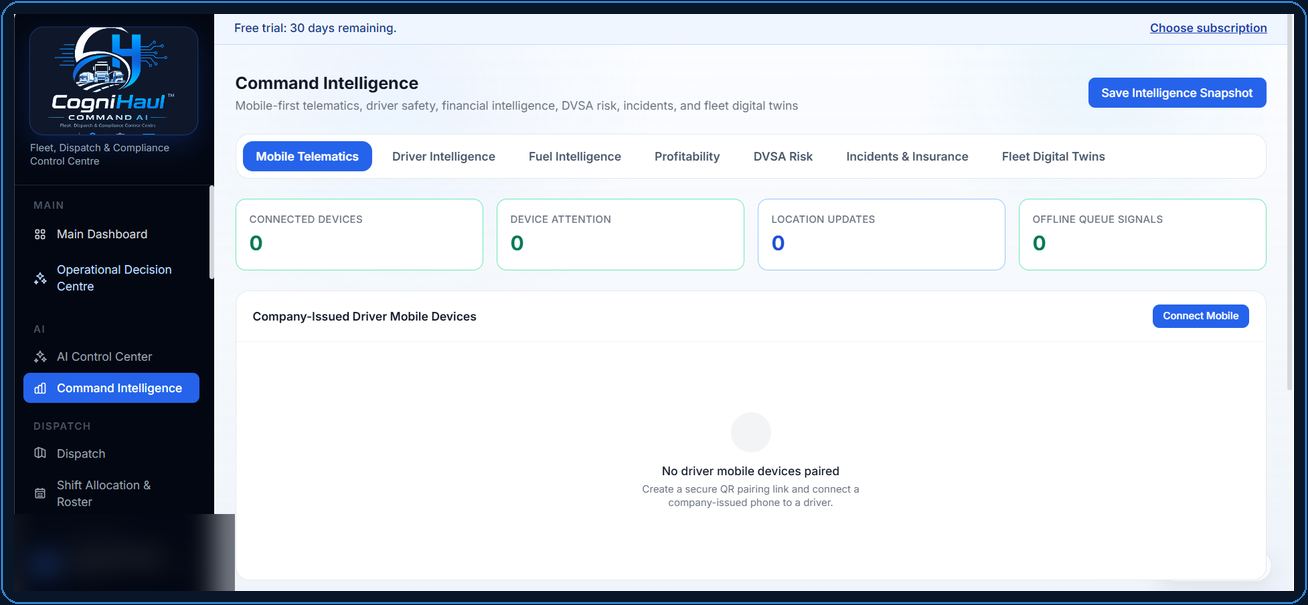Click the Device Attention stat card
The image size is (1308, 605).
(620, 234)
